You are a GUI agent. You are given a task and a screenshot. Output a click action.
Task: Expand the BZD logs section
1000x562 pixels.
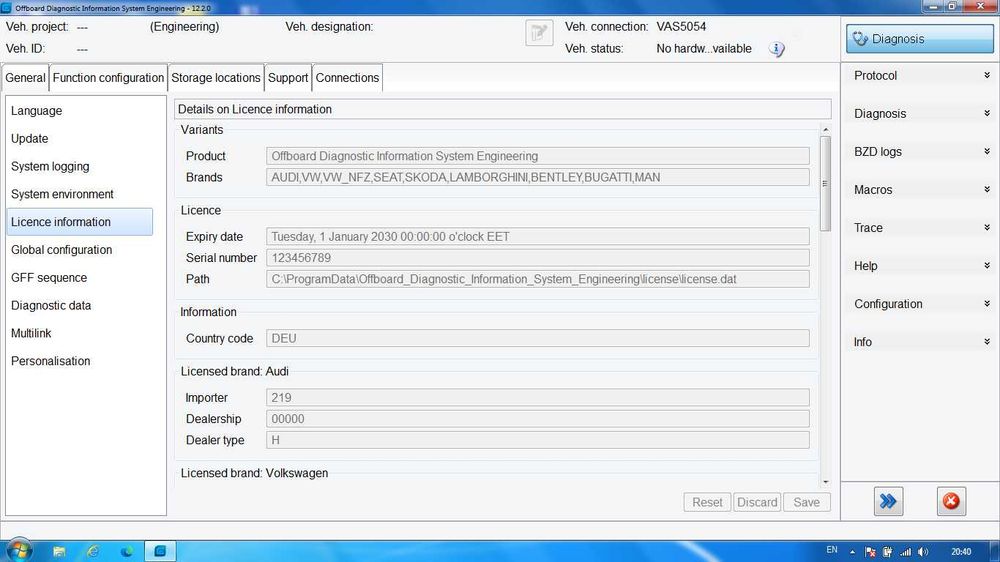(x=920, y=152)
